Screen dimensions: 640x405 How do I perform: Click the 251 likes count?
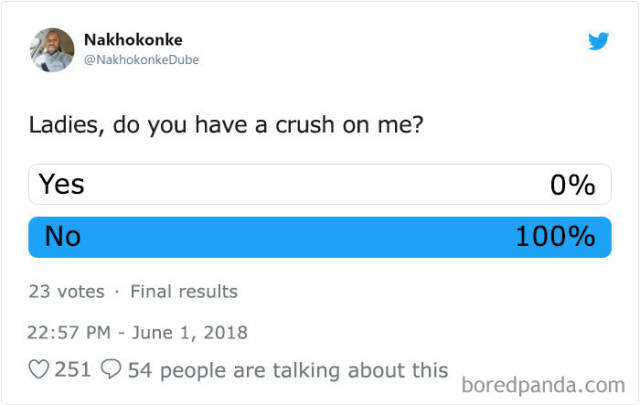coord(73,371)
